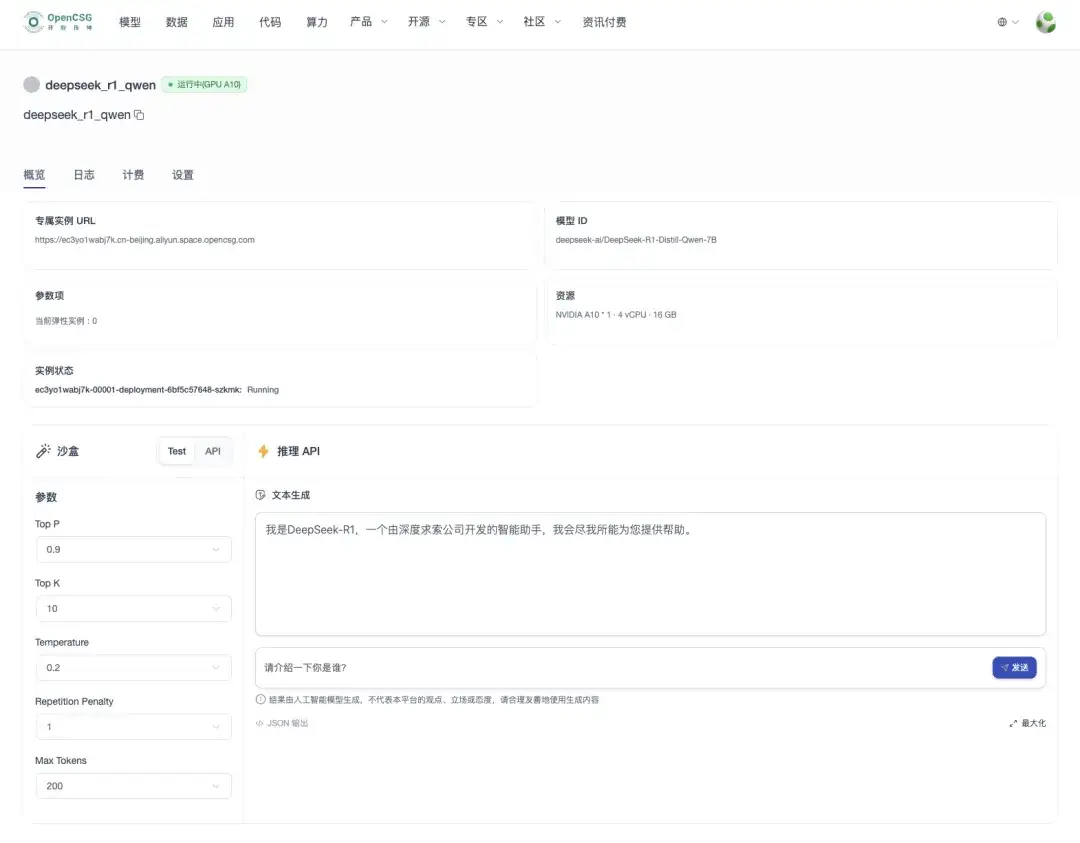Click the lightning bolt inference icon
1080x843 pixels.
click(x=263, y=451)
